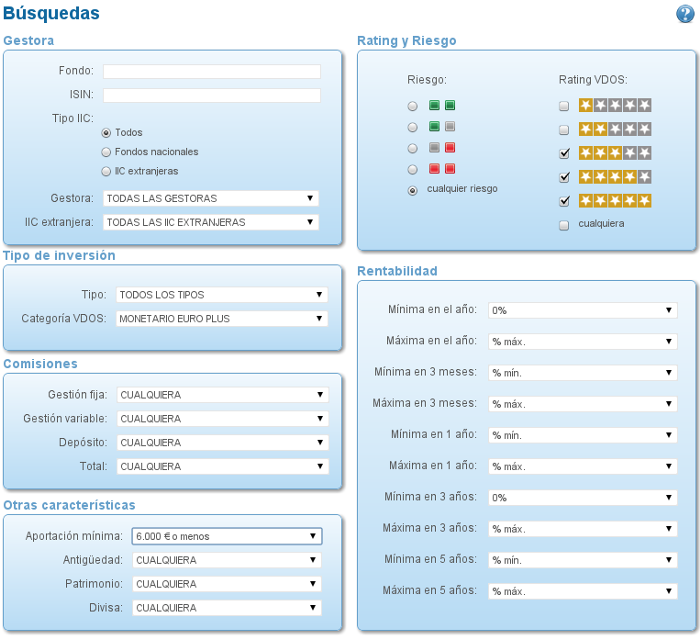The height and width of the screenshot is (639, 700).
Task: Open the help question mark icon
Action: coord(684,13)
